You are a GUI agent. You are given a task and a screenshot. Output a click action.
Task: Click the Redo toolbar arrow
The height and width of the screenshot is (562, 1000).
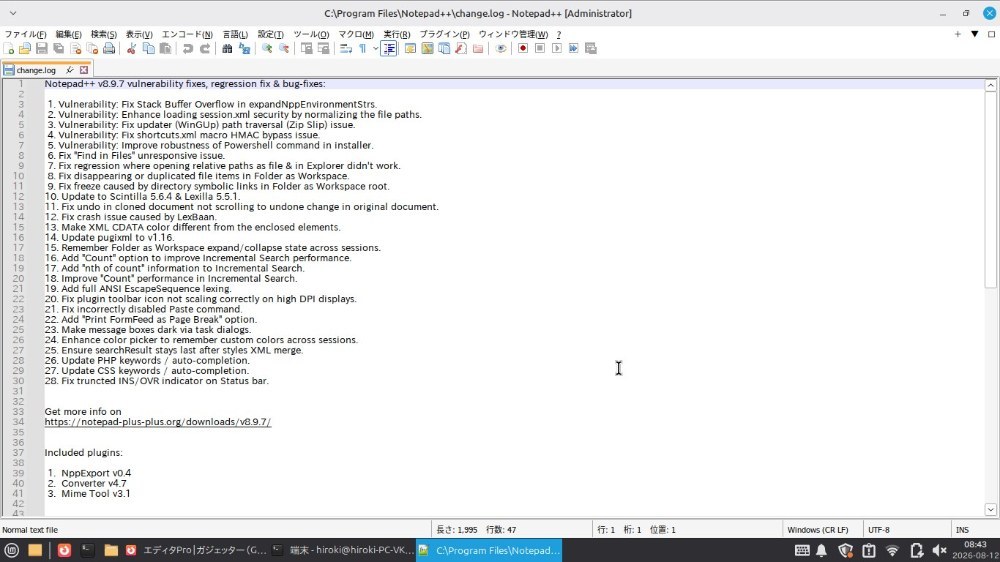pyautogui.click(x=205, y=48)
